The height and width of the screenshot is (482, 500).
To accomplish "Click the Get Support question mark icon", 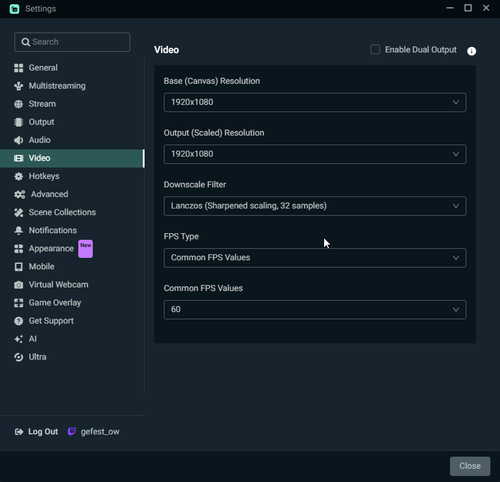I will pyautogui.click(x=19, y=321).
